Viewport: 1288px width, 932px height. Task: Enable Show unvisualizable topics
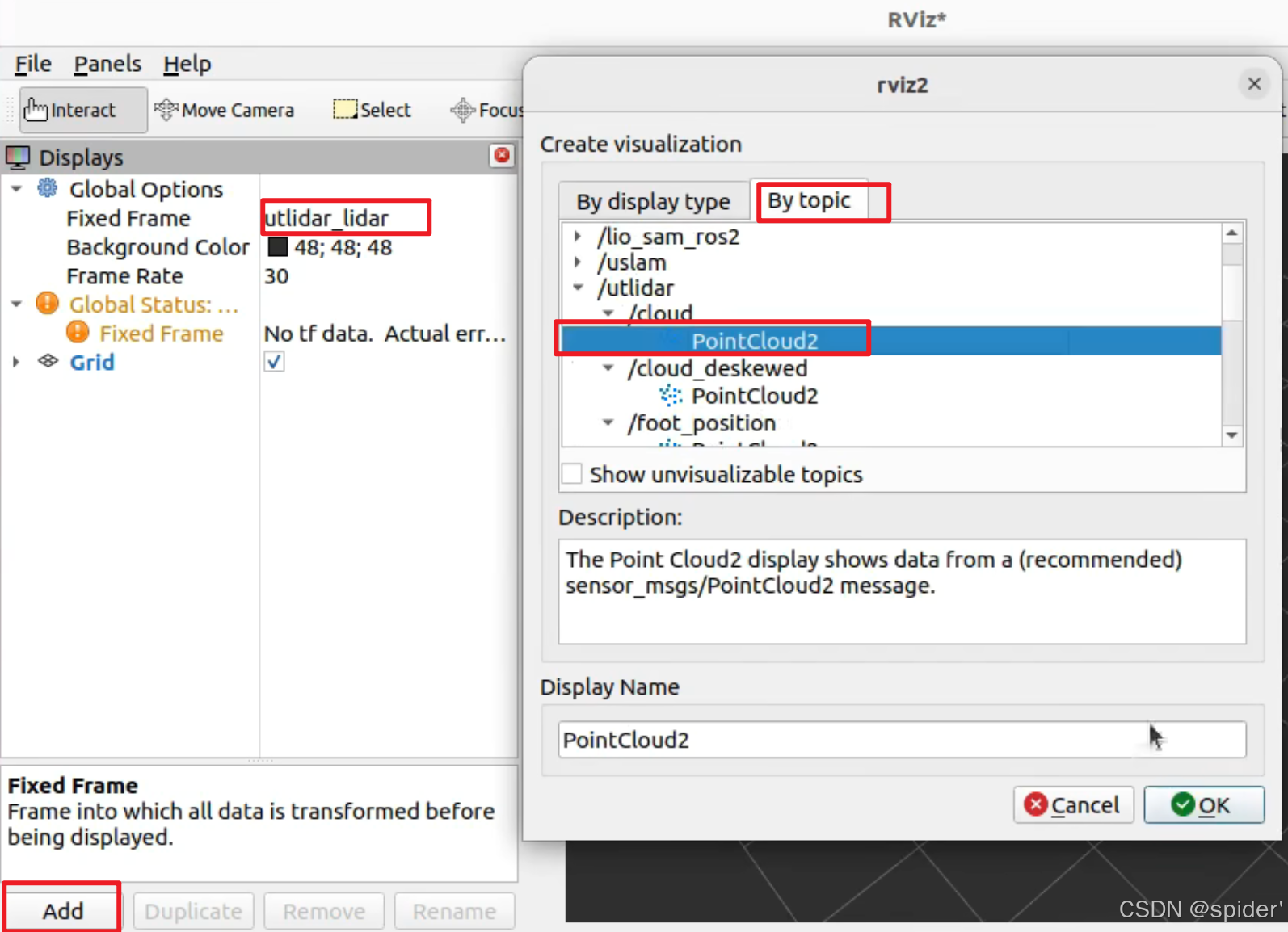click(572, 474)
